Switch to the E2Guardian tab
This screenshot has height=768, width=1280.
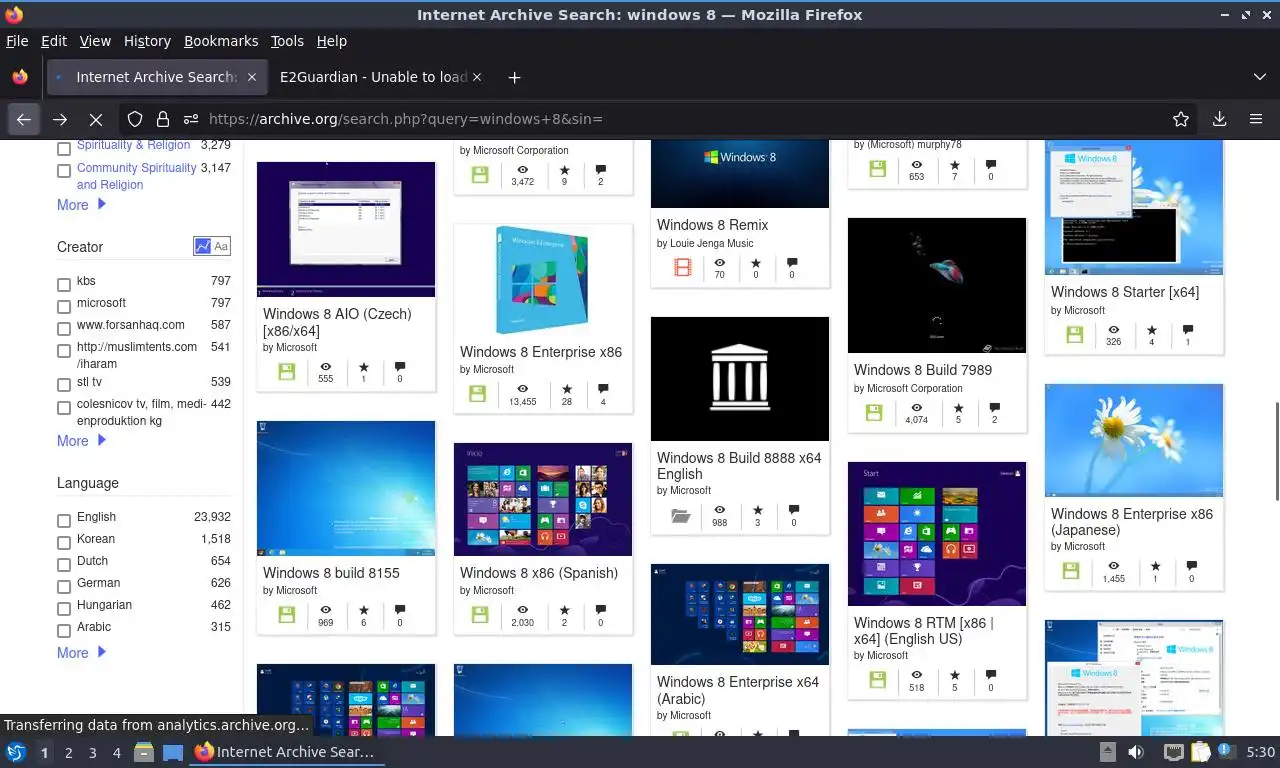380,77
